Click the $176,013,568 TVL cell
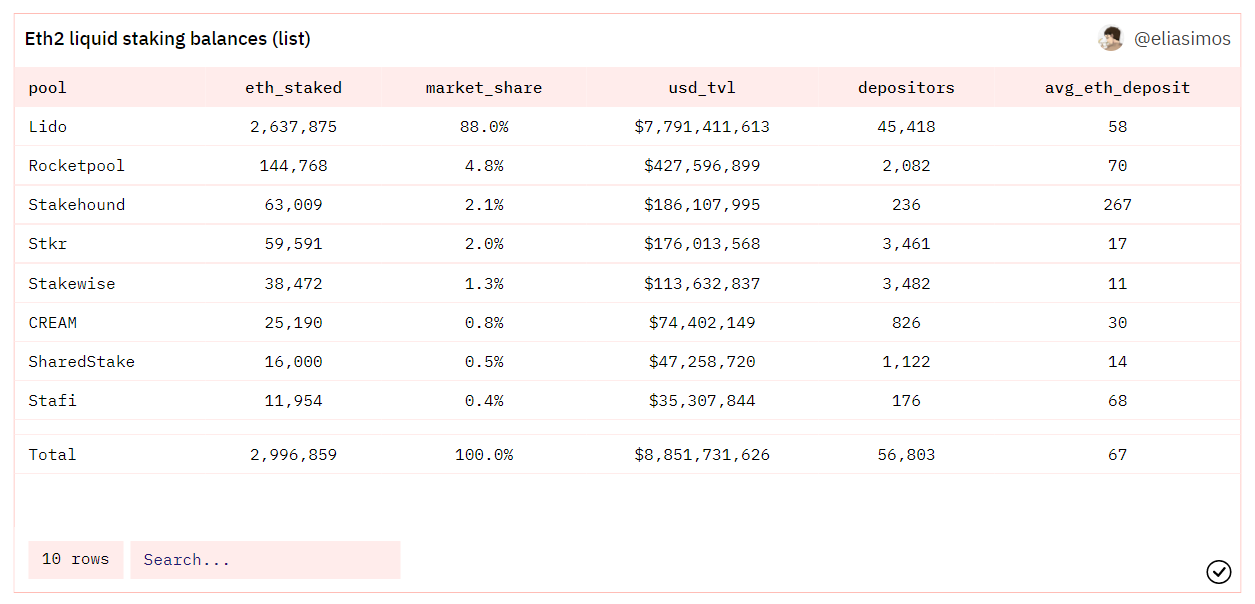This screenshot has height=604, width=1255. [x=702, y=244]
